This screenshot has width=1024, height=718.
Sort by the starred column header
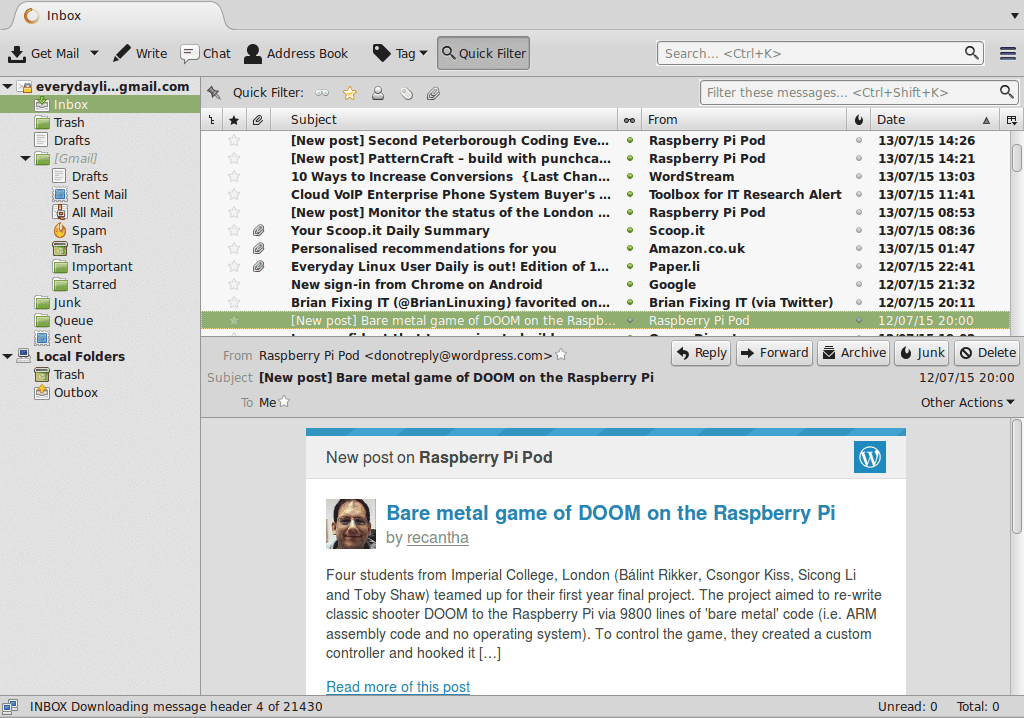point(234,120)
